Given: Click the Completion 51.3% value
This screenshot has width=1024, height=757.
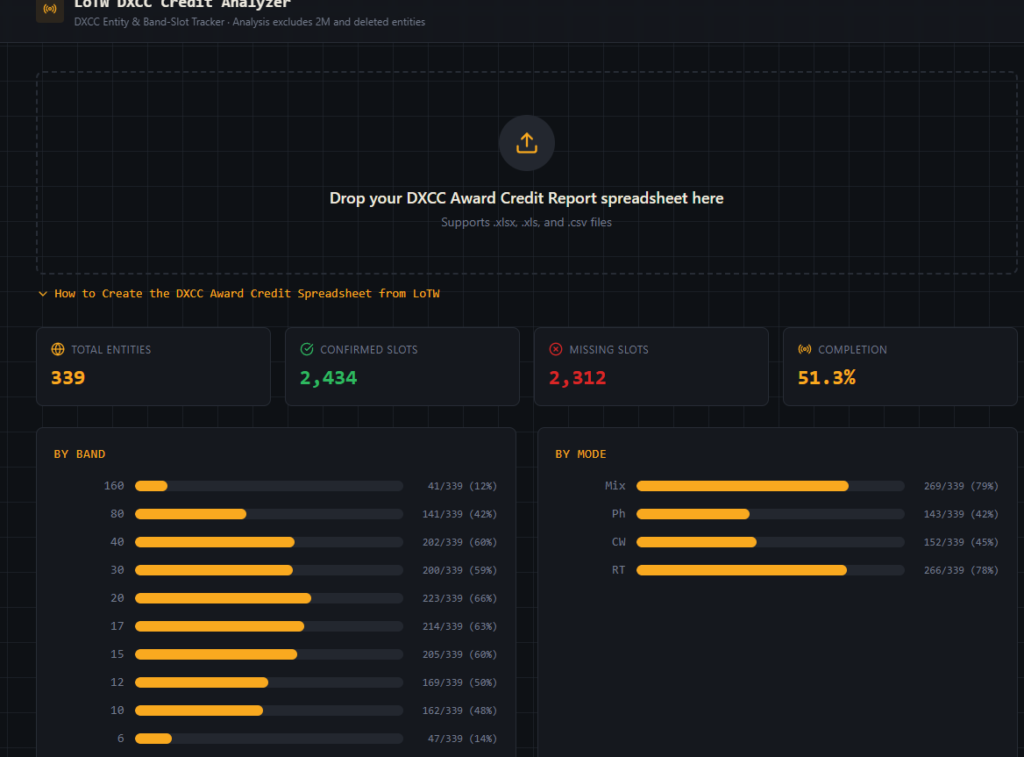Looking at the screenshot, I should point(826,378).
